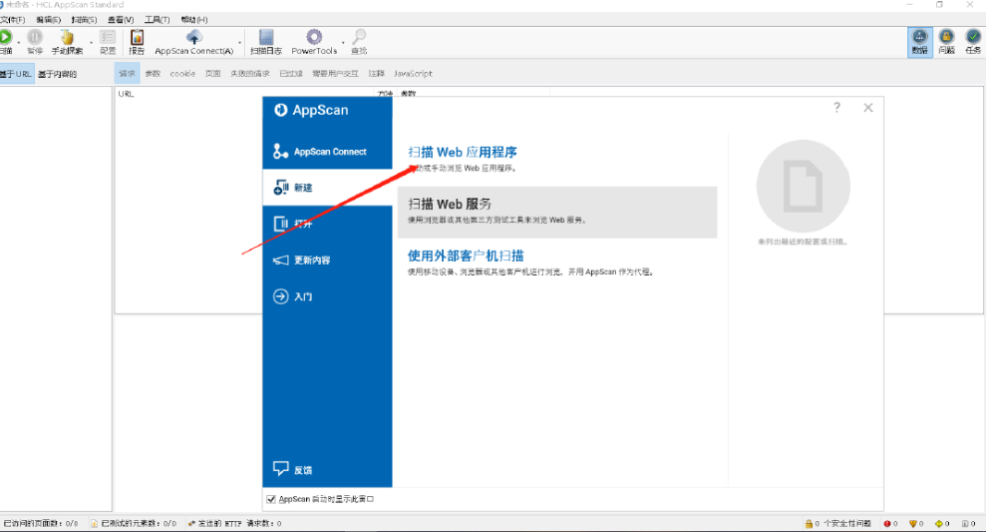The image size is (987, 532).
Task: Switch to the Data (数据) view icon
Action: 920,42
